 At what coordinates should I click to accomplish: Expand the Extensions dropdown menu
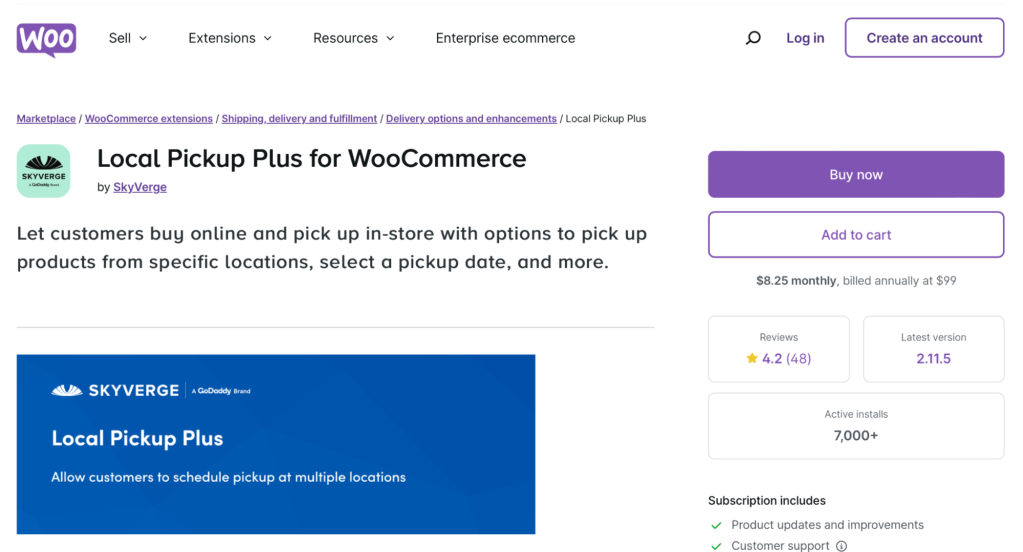(x=230, y=38)
